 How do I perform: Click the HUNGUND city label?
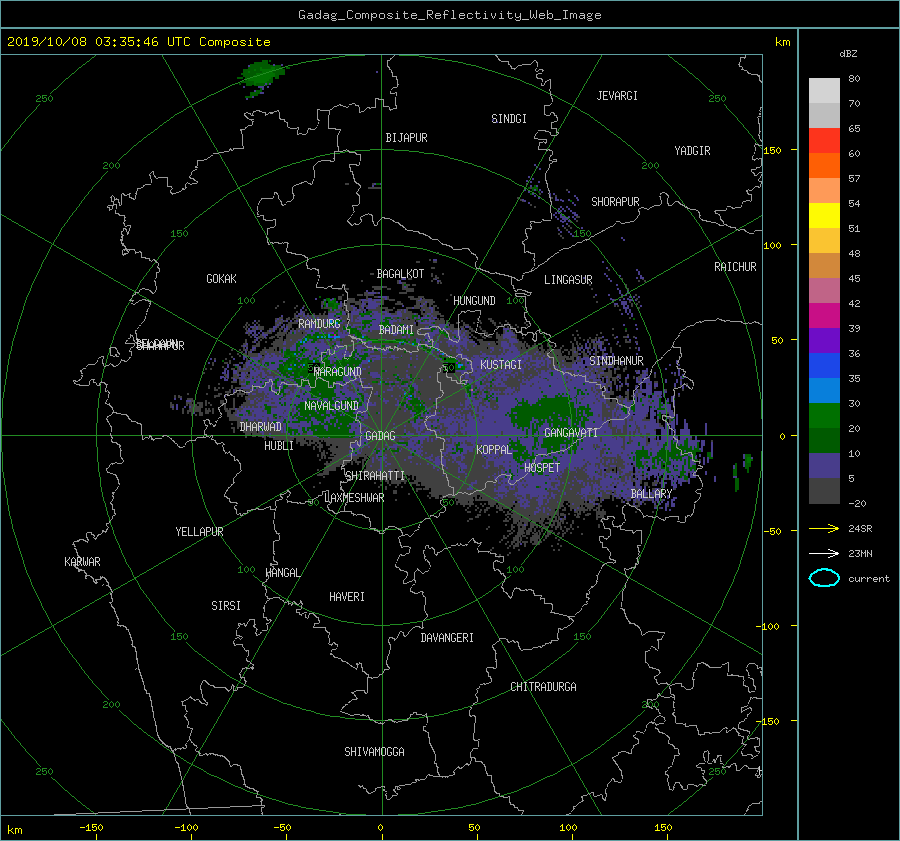[x=474, y=301]
